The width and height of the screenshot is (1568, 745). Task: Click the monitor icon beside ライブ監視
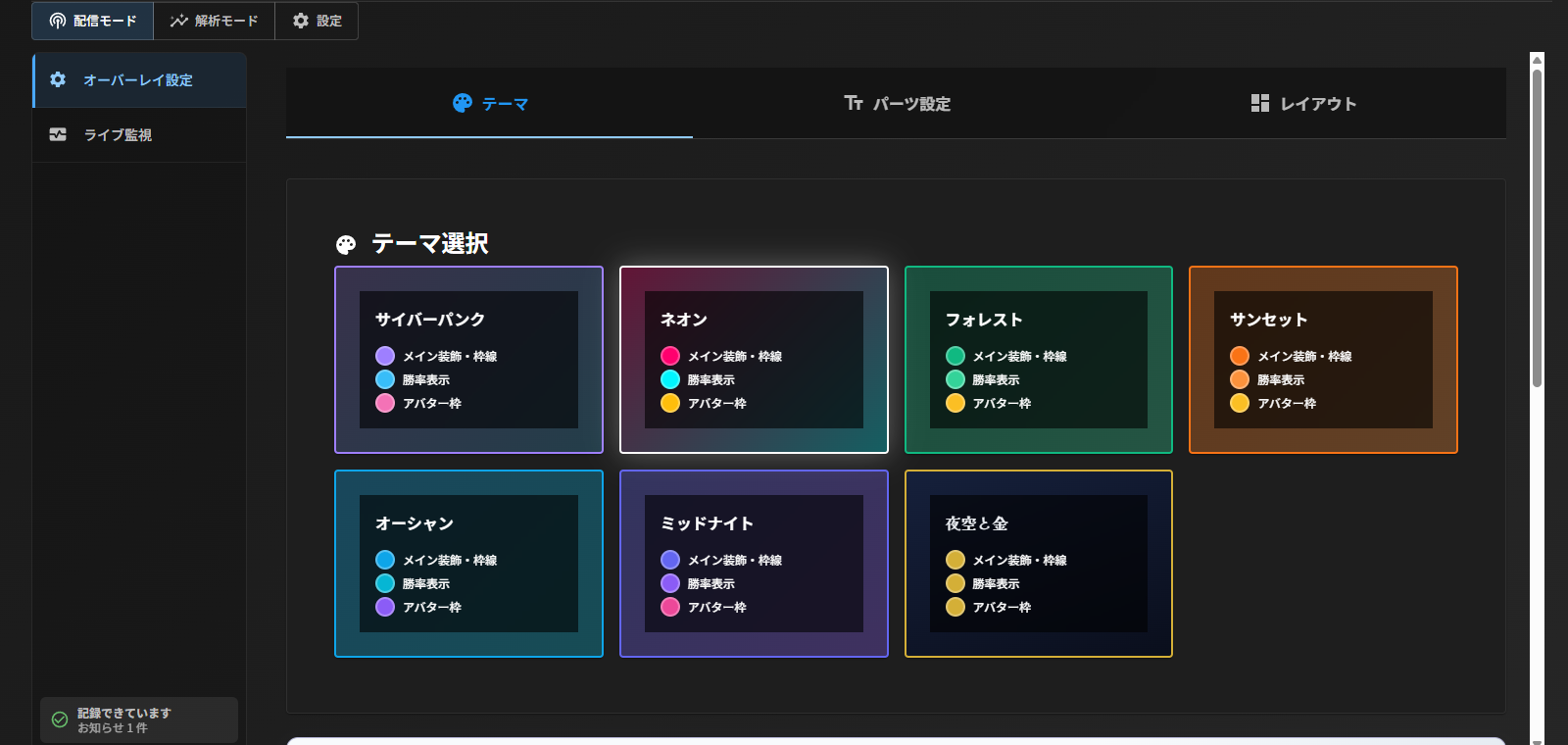[x=58, y=134]
